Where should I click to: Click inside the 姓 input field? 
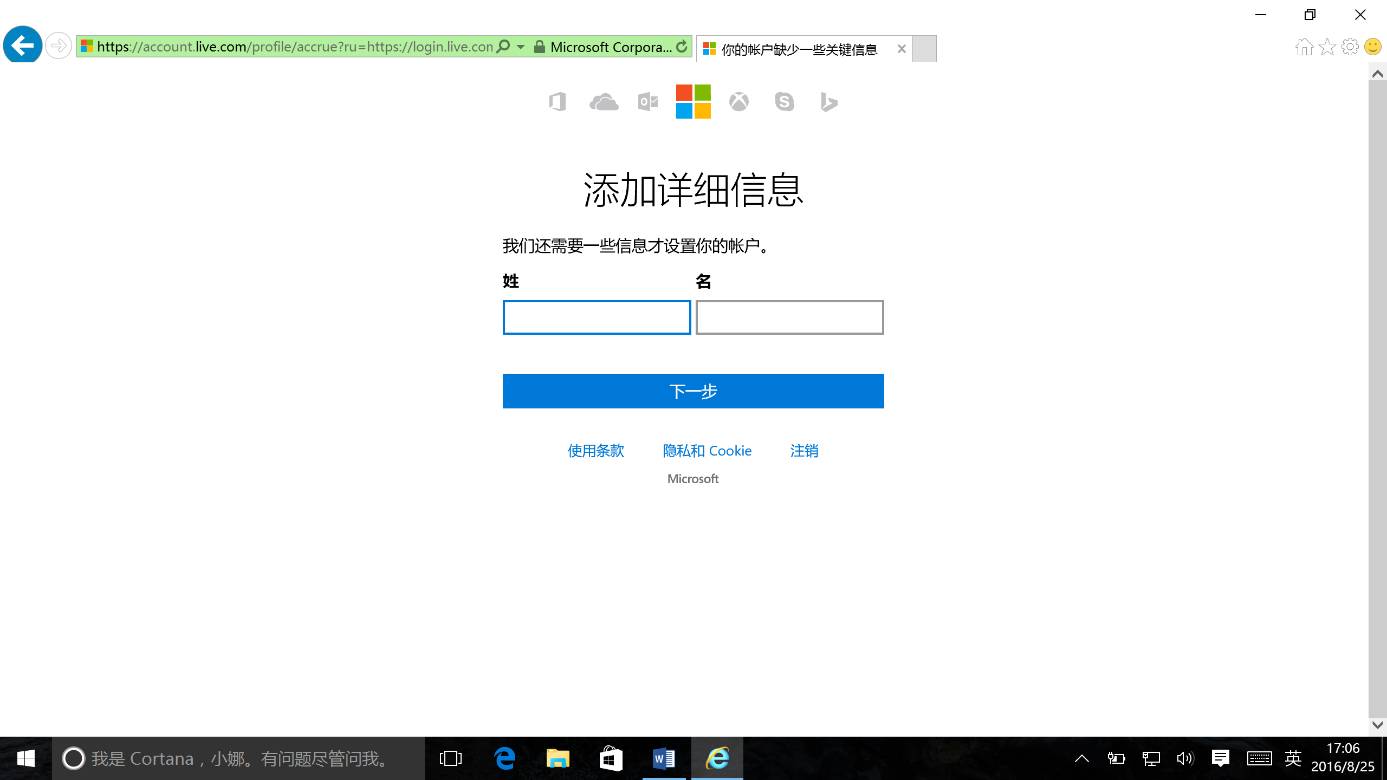tap(596, 317)
